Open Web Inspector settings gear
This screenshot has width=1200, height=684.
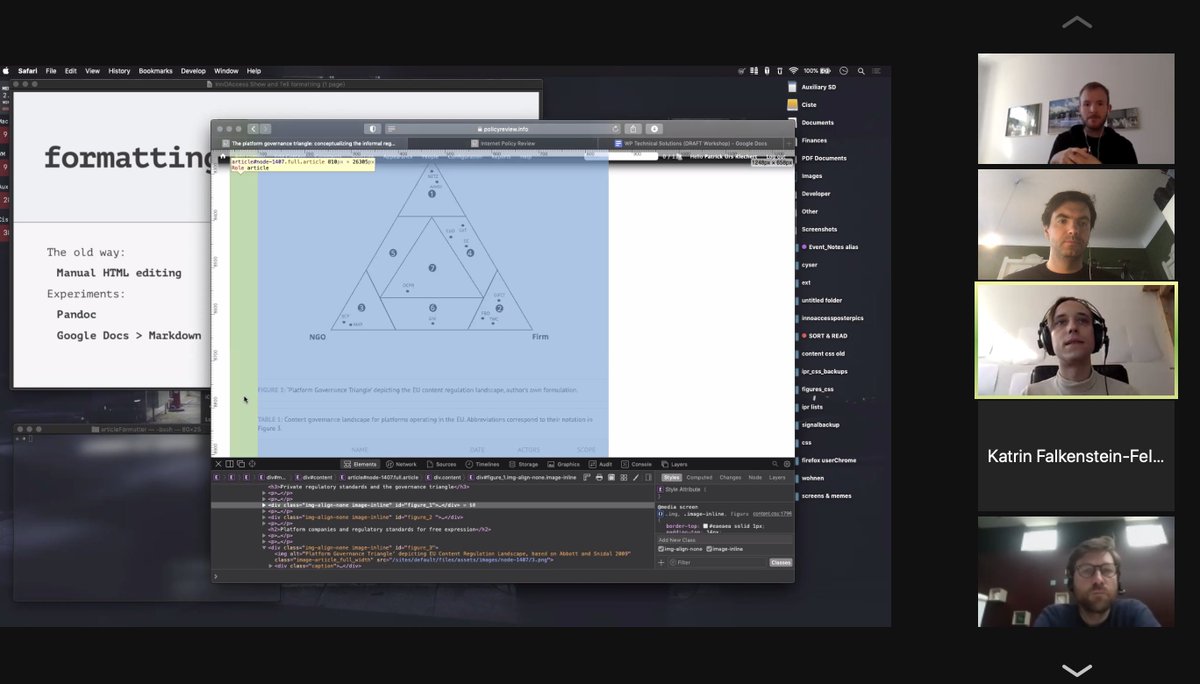click(787, 464)
